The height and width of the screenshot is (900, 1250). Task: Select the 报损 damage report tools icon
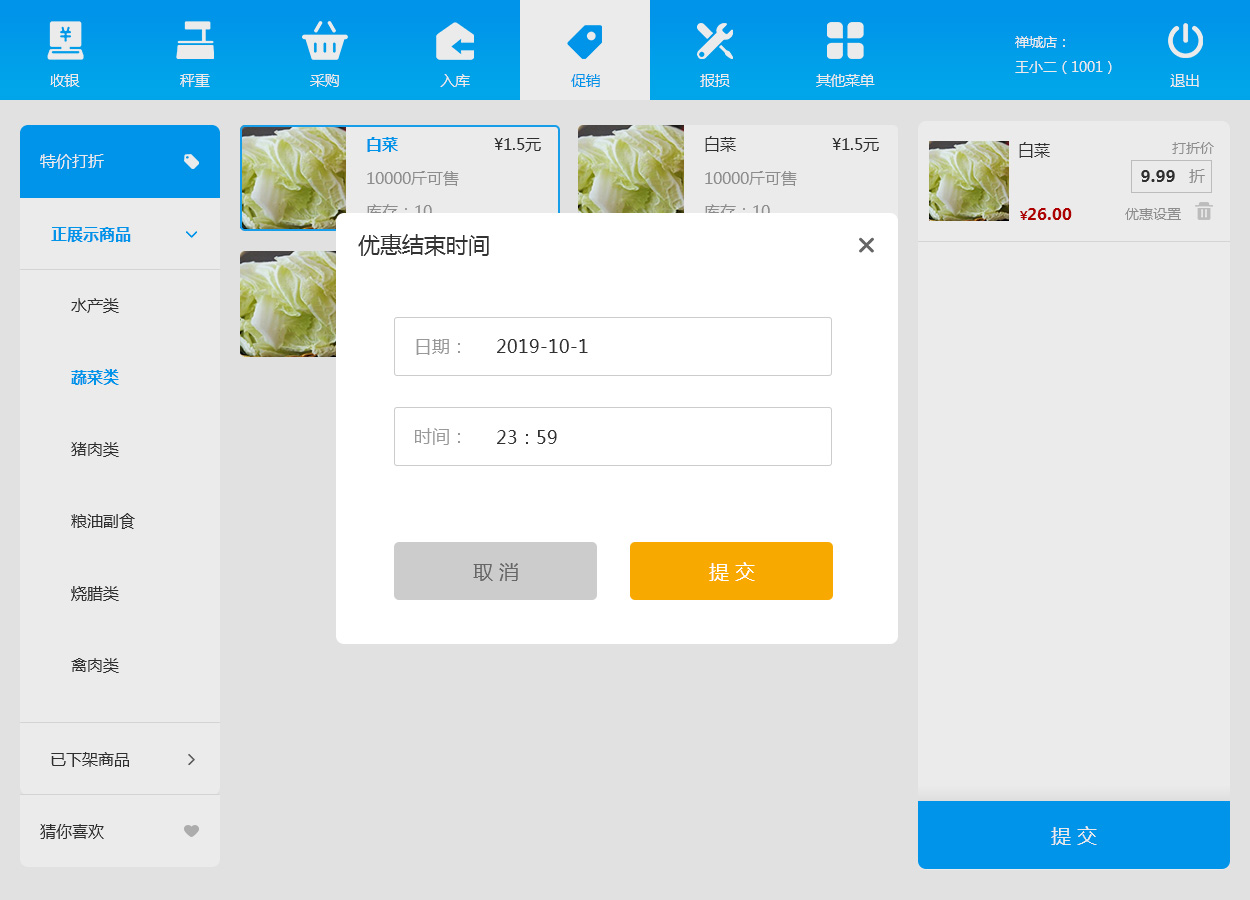[715, 42]
